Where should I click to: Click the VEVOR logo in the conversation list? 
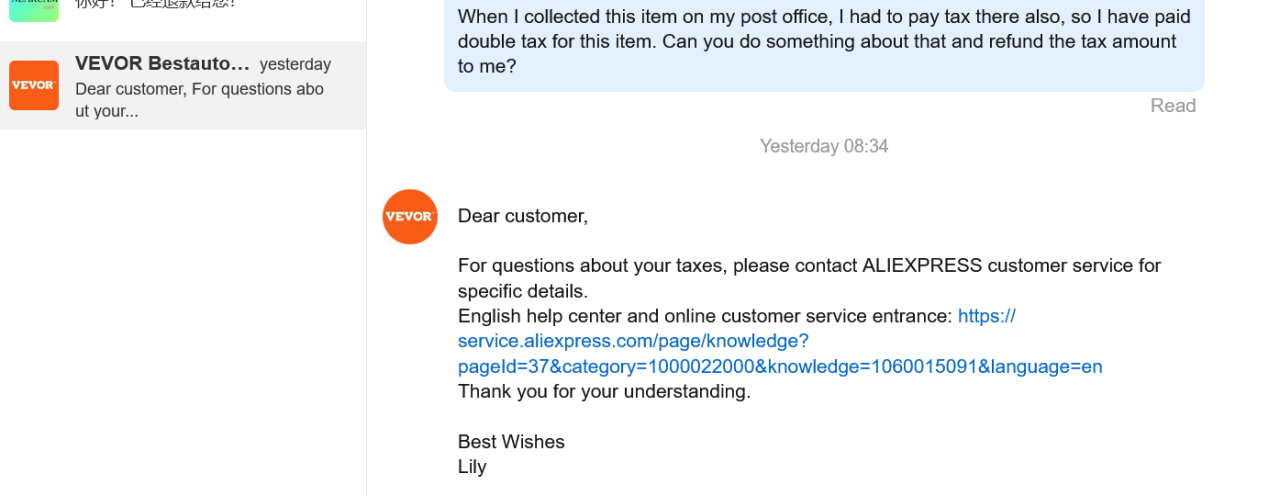point(34,85)
